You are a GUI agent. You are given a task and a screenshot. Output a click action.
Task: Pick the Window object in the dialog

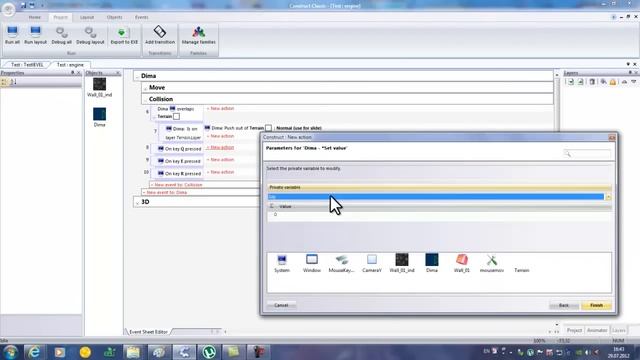tap(311, 263)
